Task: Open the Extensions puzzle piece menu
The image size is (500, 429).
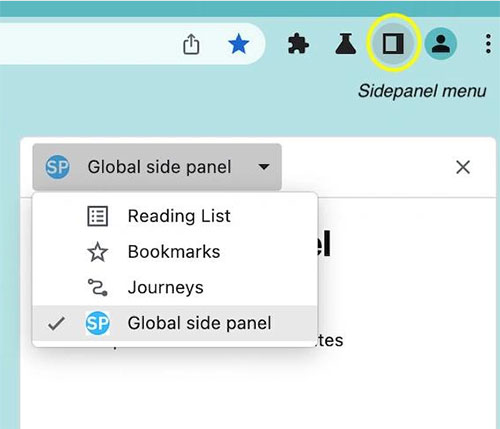Action: pyautogui.click(x=298, y=43)
